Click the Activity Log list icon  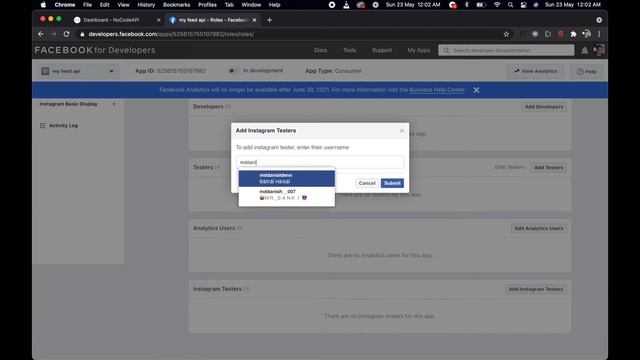42,126
